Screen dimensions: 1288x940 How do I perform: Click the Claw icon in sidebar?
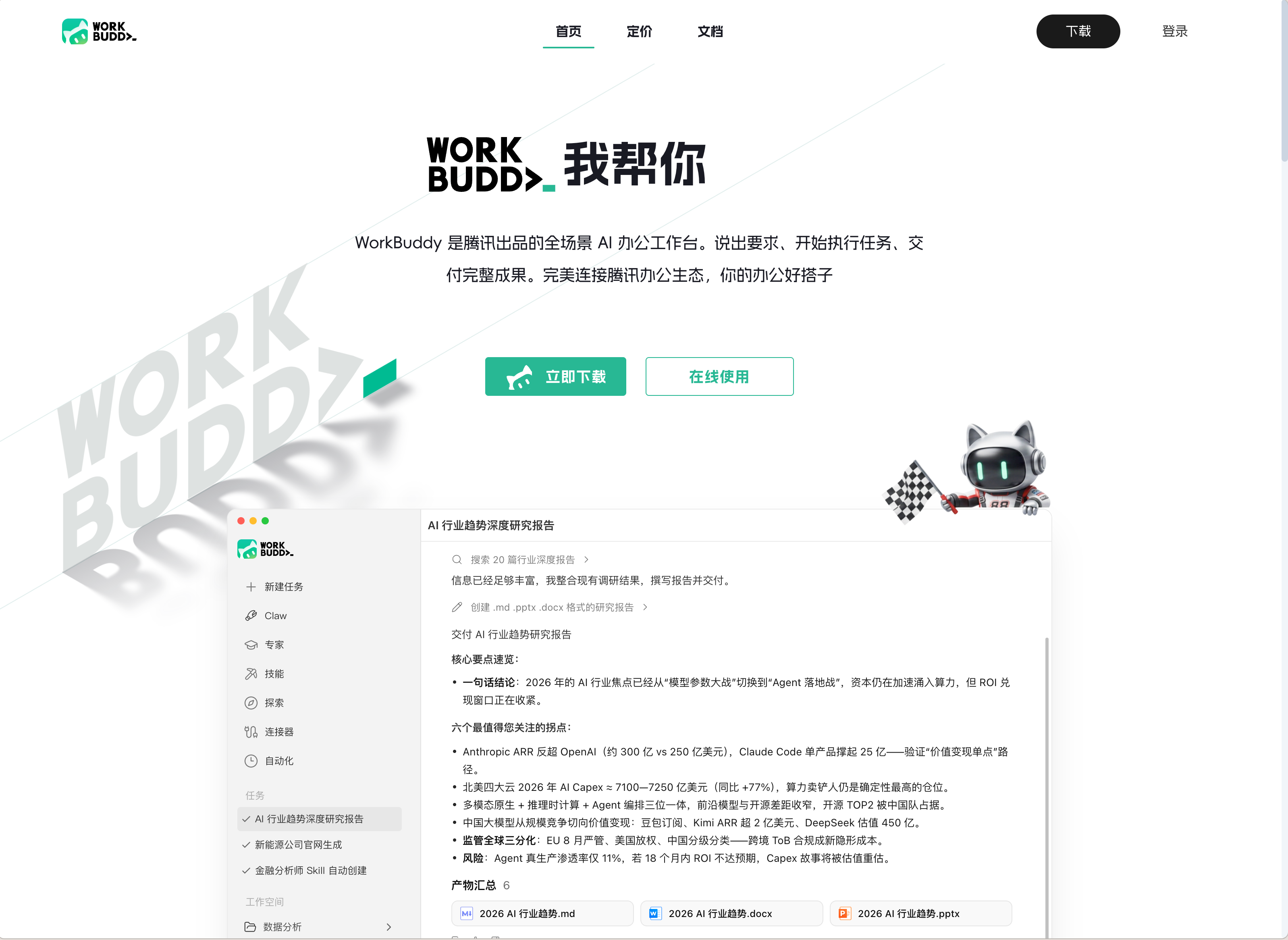click(x=251, y=616)
